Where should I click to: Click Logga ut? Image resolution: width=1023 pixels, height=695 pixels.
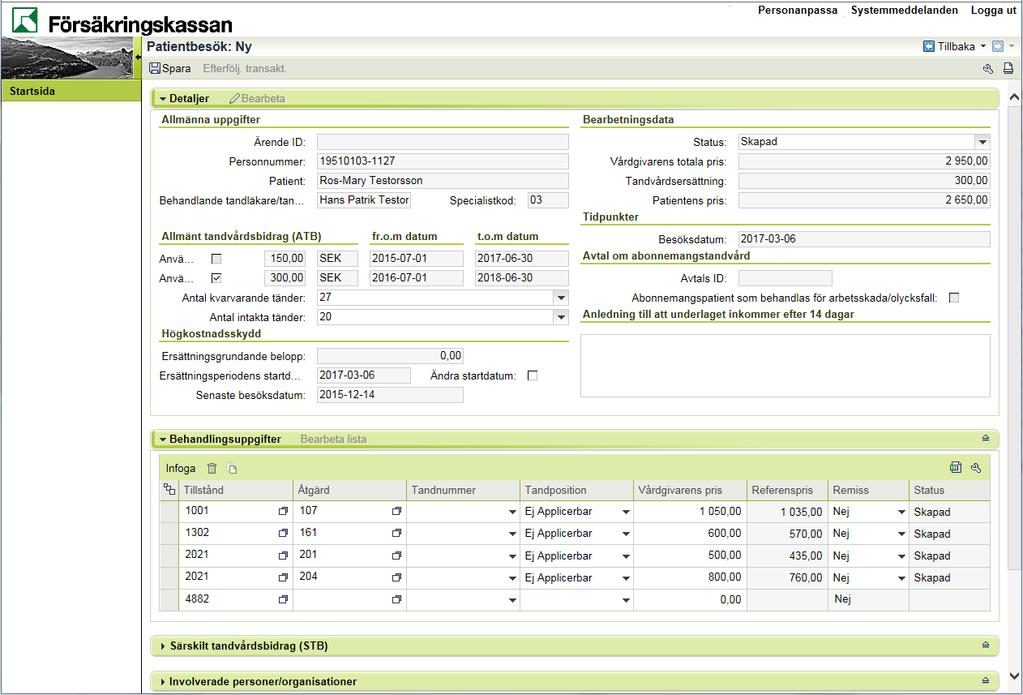click(x=993, y=10)
